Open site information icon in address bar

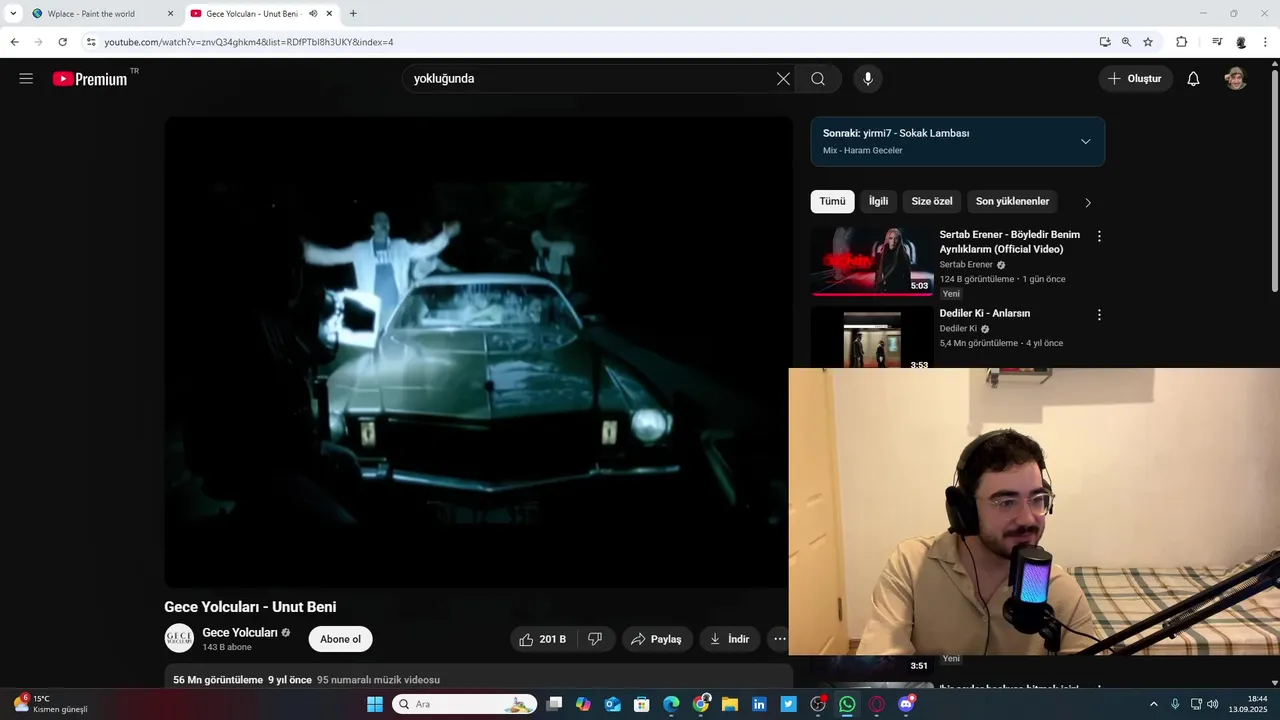[x=91, y=42]
